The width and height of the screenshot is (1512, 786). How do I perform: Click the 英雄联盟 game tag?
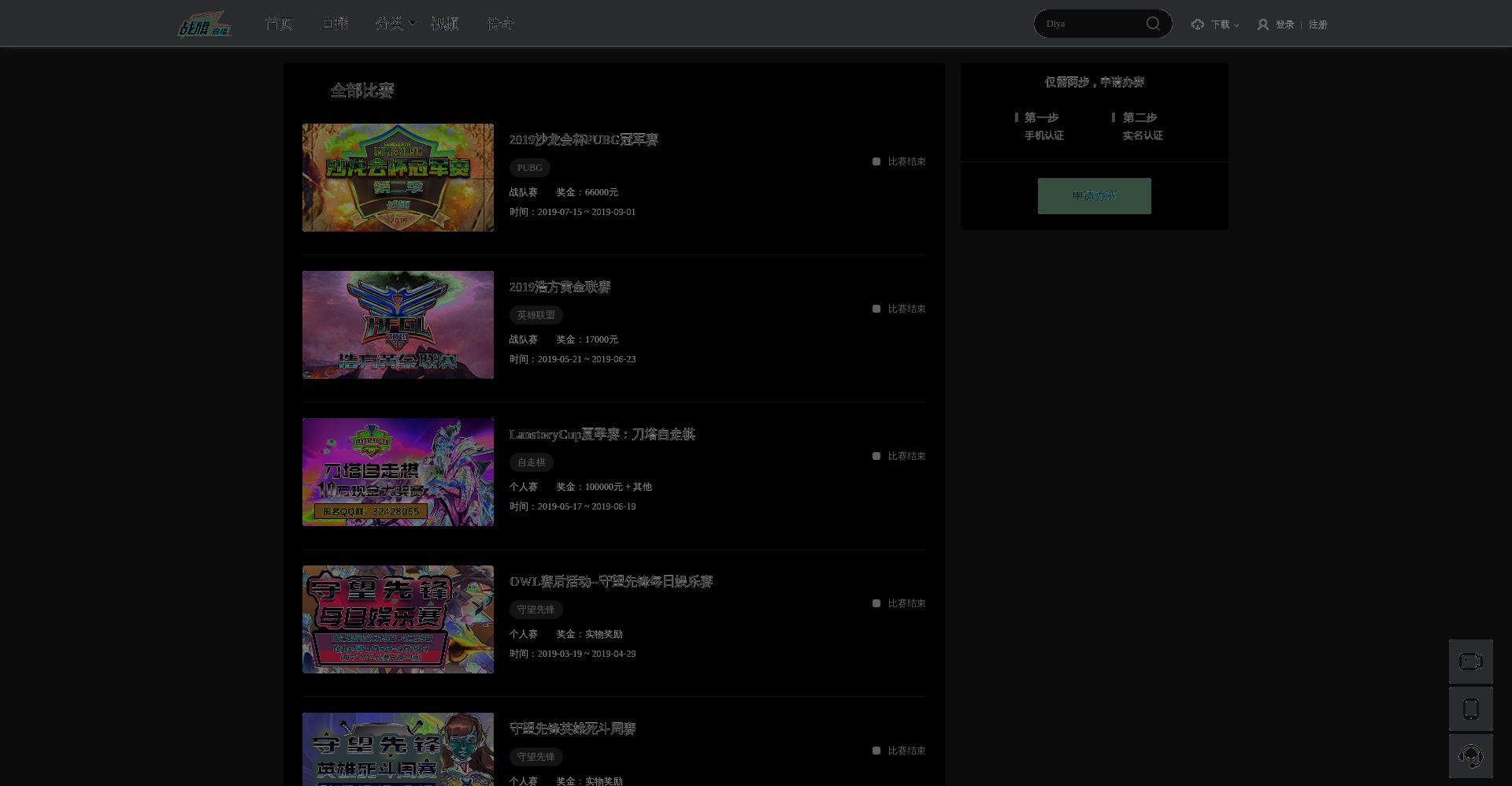click(536, 315)
